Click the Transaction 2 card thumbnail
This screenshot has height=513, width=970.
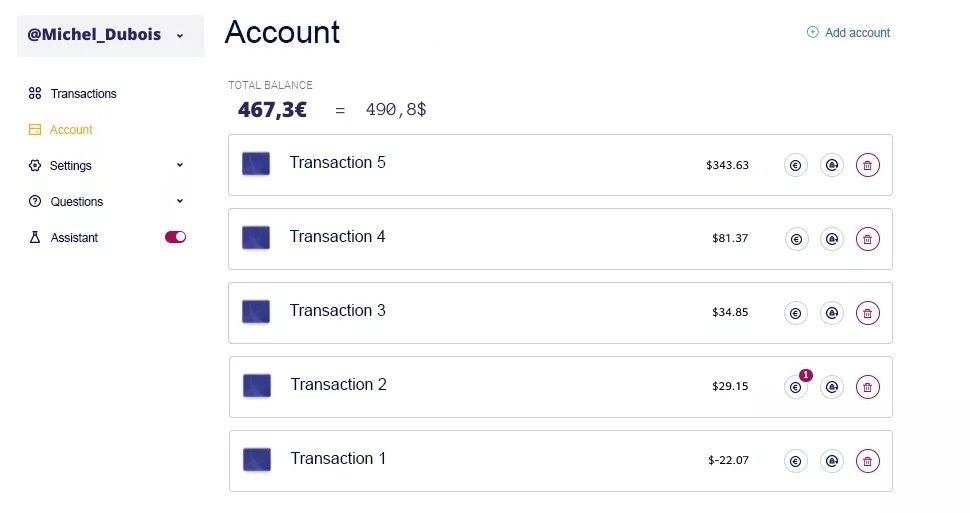click(x=257, y=386)
